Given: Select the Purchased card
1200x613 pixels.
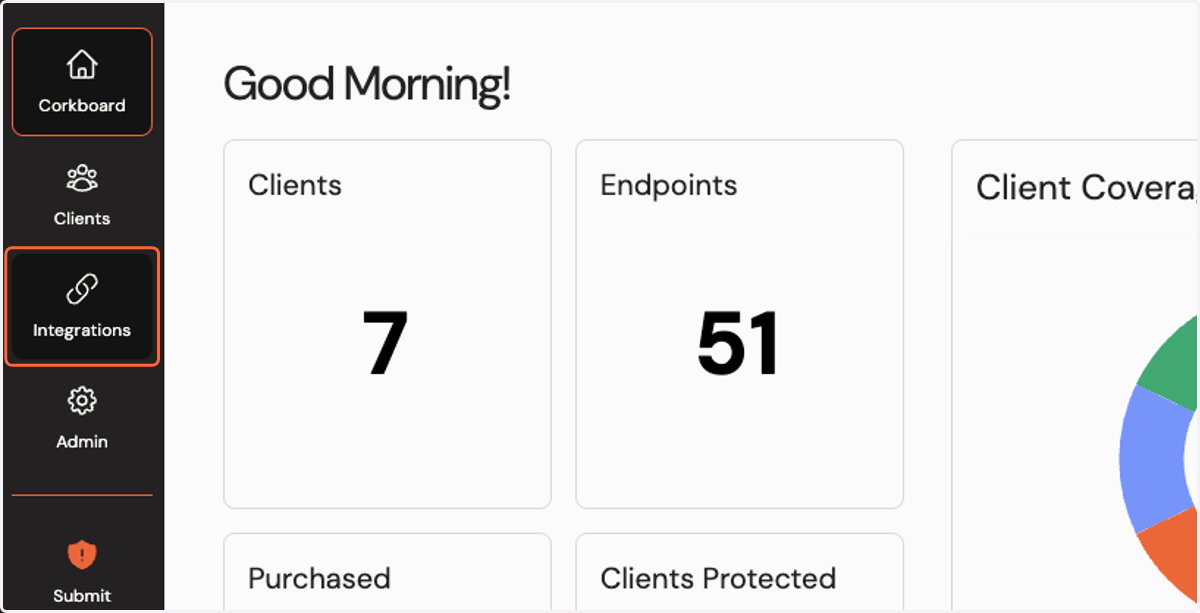Looking at the screenshot, I should [x=387, y=572].
